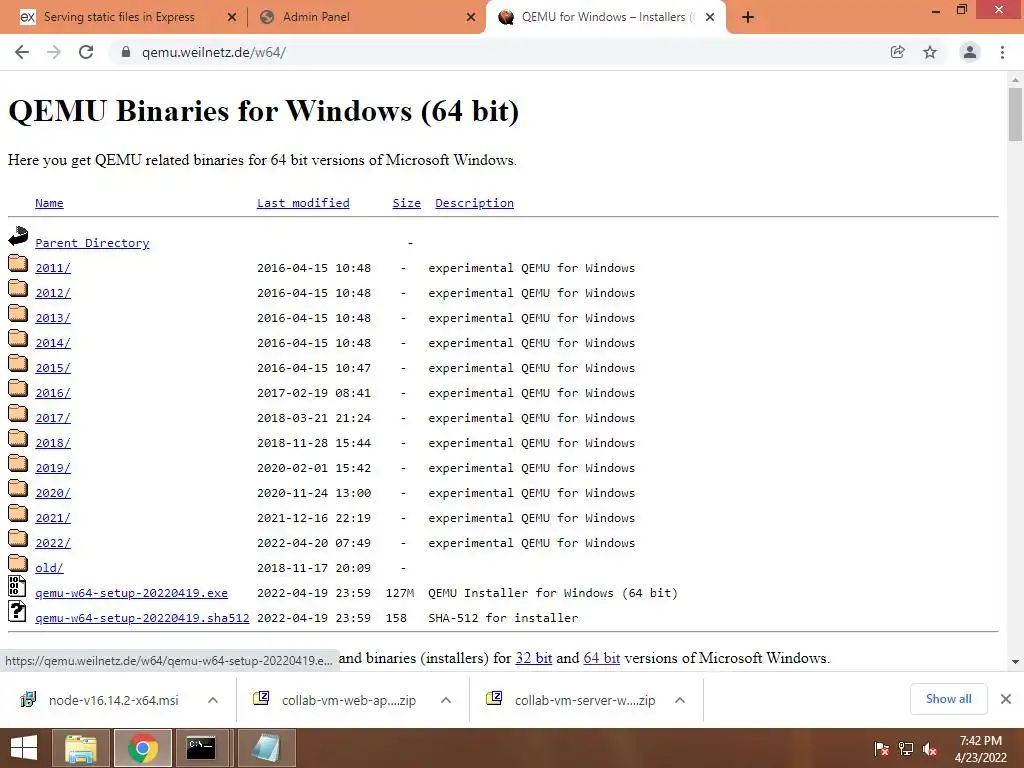Open the 2011/ folder link
1024x768 pixels.
pos(53,268)
